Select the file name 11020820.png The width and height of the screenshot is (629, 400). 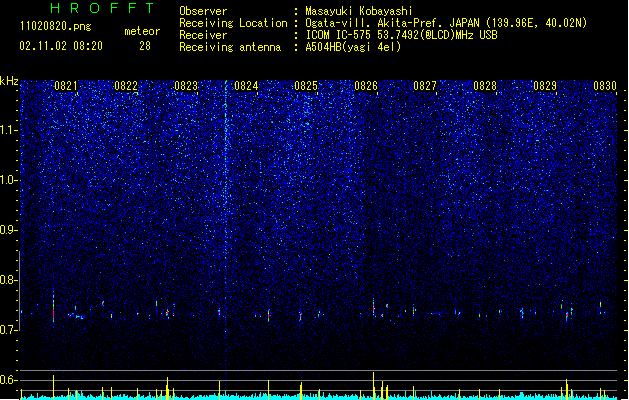[x=55, y=26]
